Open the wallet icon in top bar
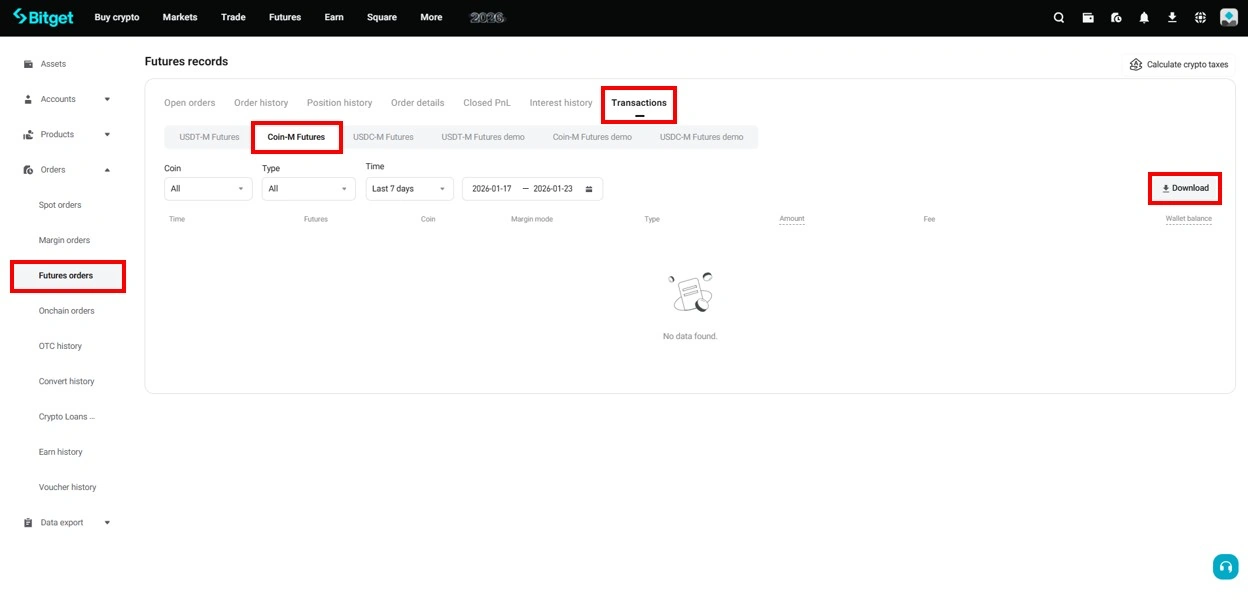Viewport: 1248px width, 604px height. pos(1088,17)
